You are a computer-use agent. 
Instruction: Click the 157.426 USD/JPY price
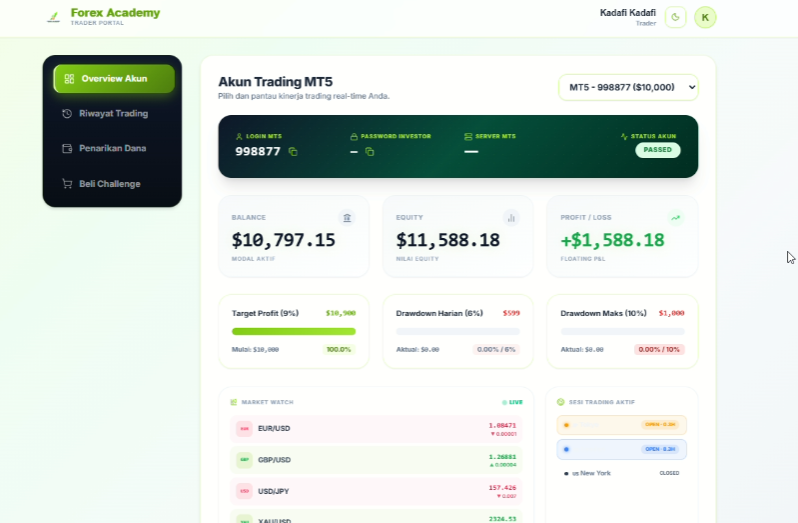click(x=502, y=488)
